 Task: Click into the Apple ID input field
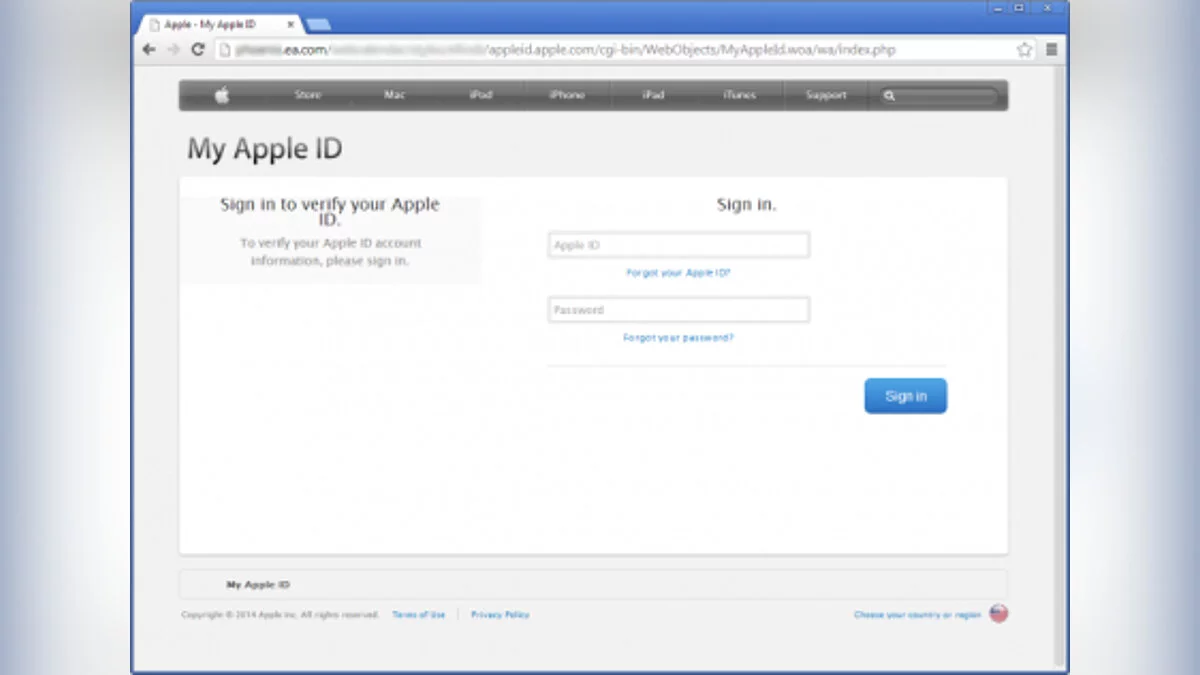pos(679,245)
